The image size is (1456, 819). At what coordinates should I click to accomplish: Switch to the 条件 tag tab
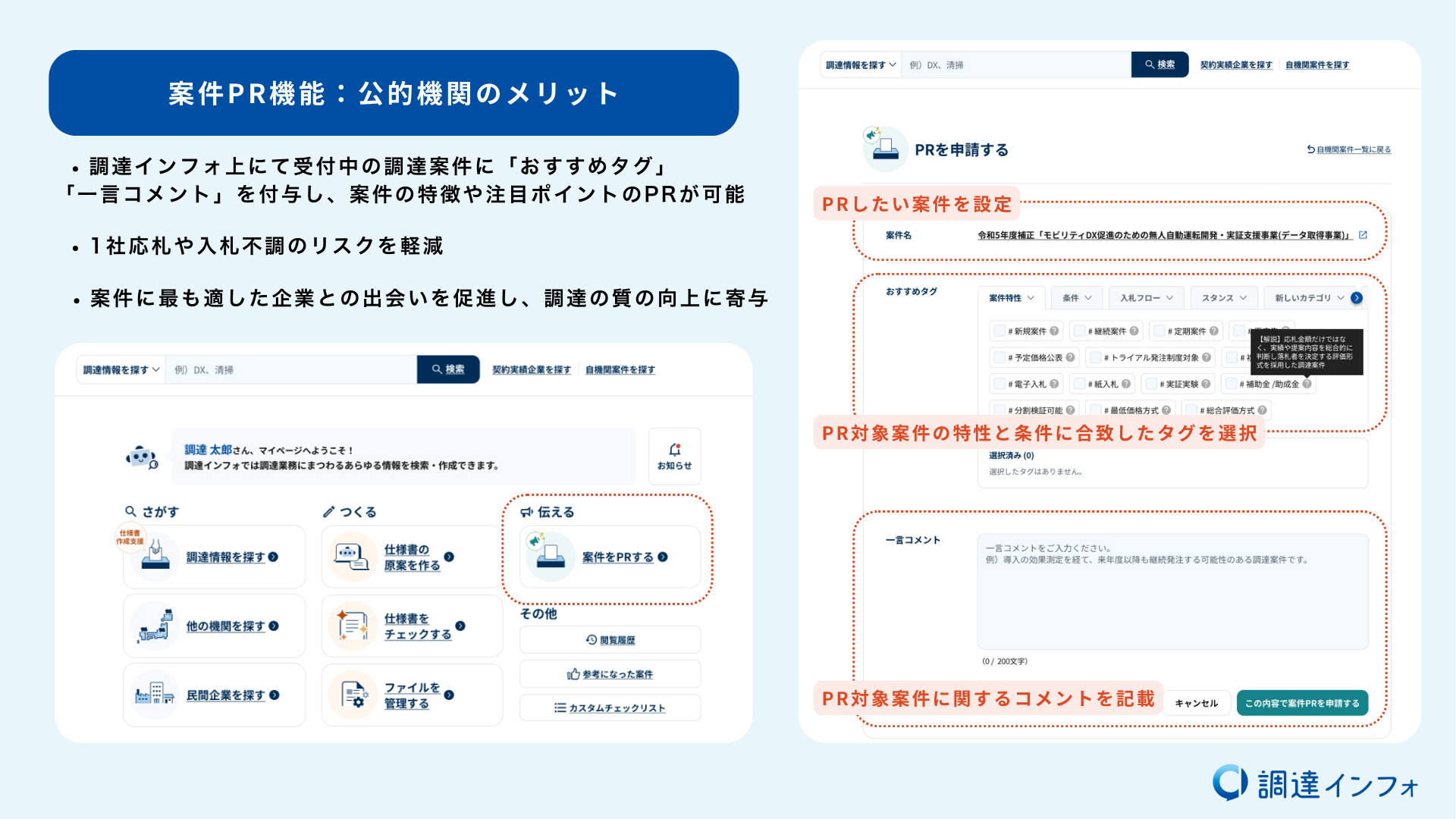pyautogui.click(x=1077, y=298)
